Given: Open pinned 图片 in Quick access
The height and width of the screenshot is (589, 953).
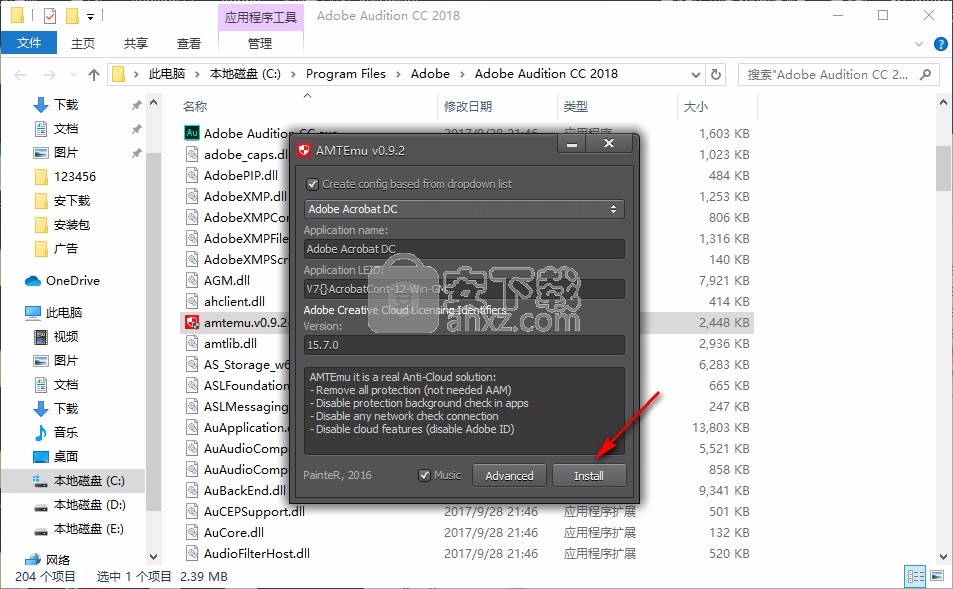Looking at the screenshot, I should point(66,153).
